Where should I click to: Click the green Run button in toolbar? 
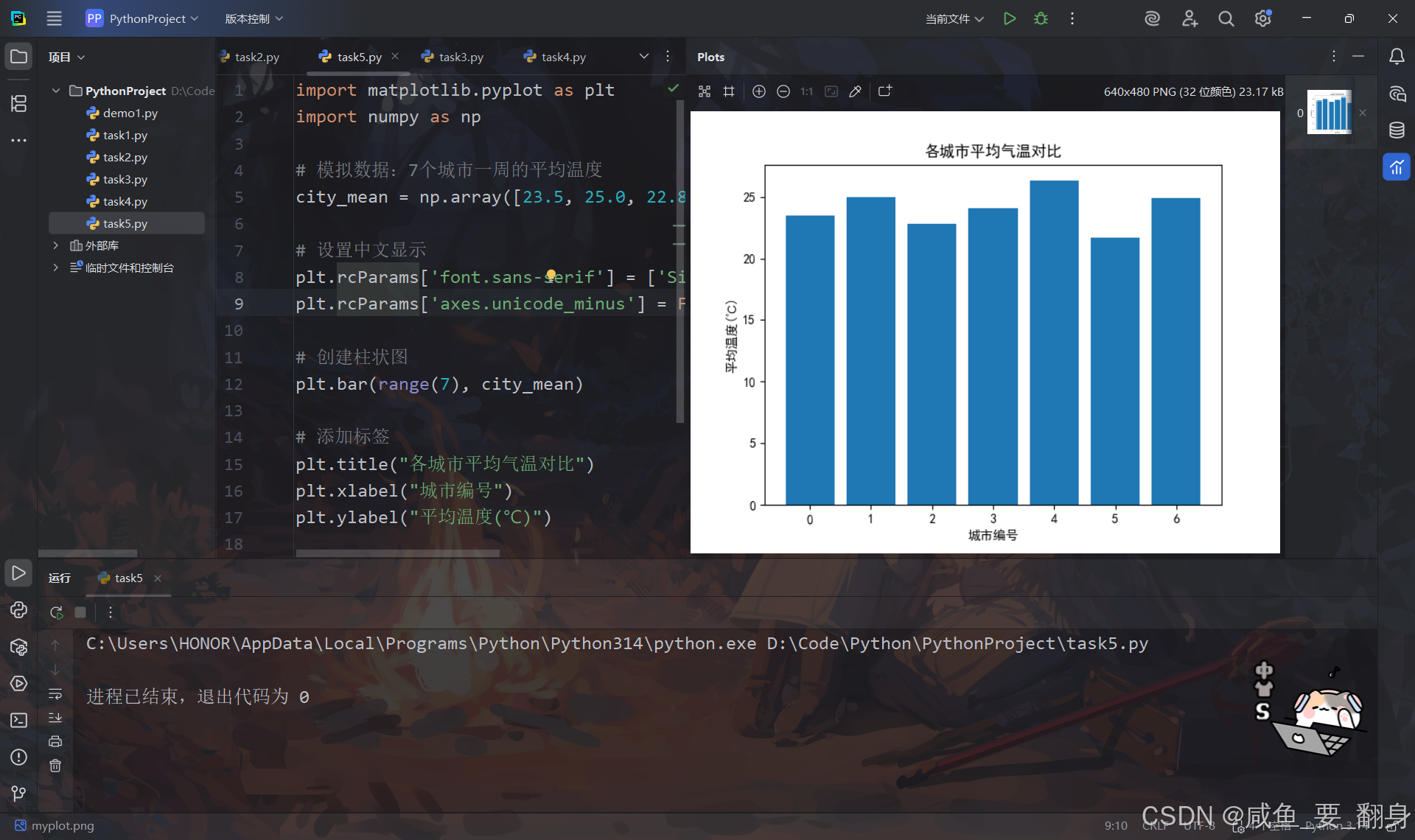[x=1010, y=18]
